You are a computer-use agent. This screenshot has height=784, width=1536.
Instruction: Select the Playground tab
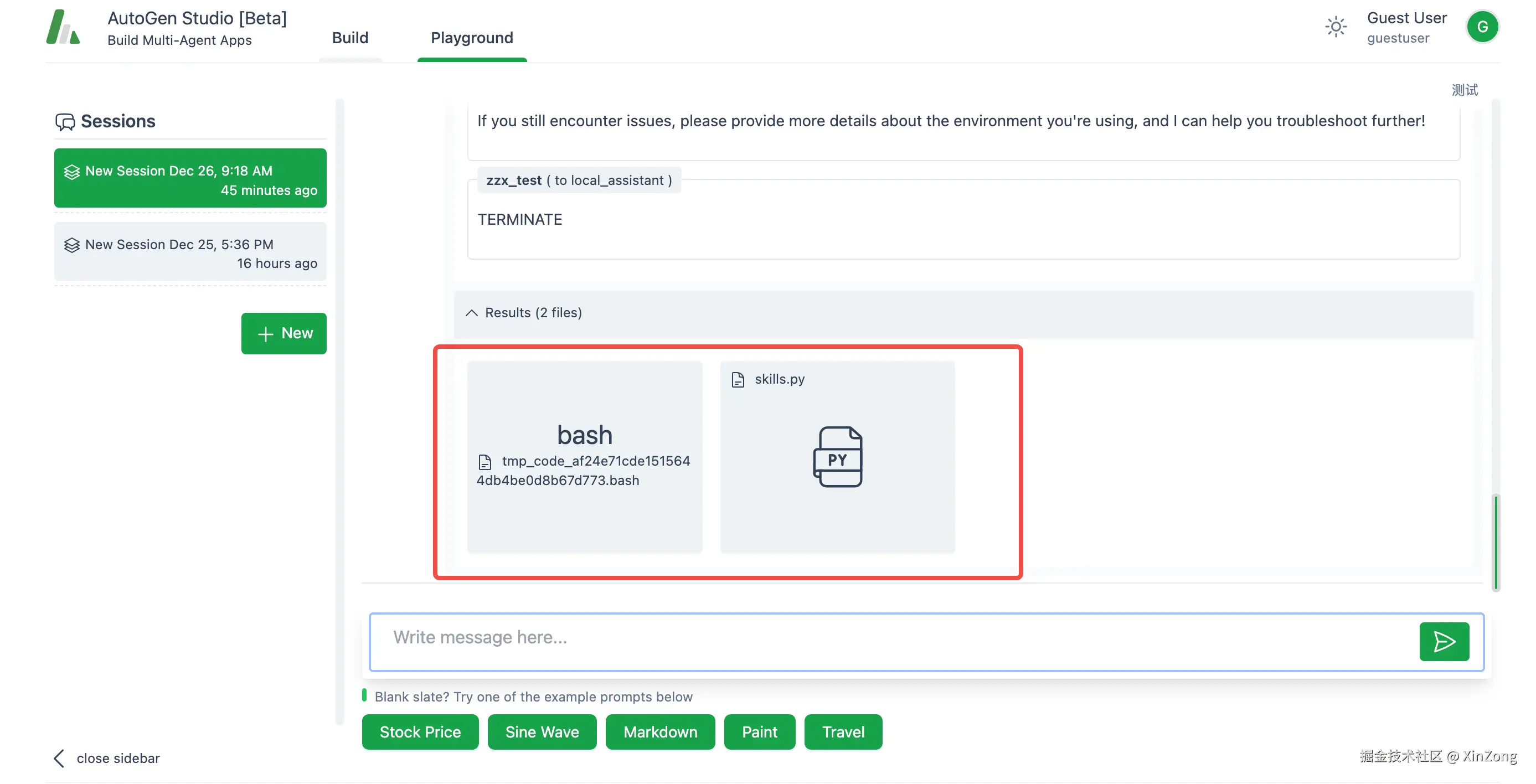(472, 38)
